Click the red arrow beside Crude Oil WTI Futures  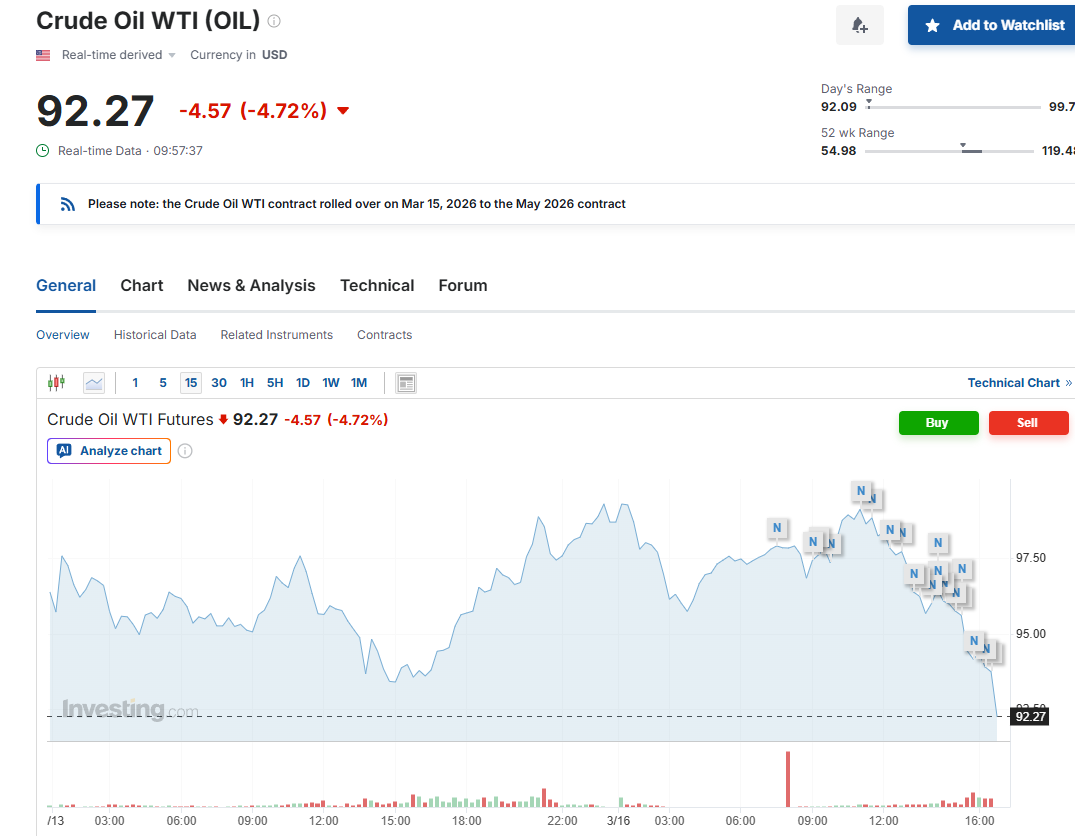point(223,419)
